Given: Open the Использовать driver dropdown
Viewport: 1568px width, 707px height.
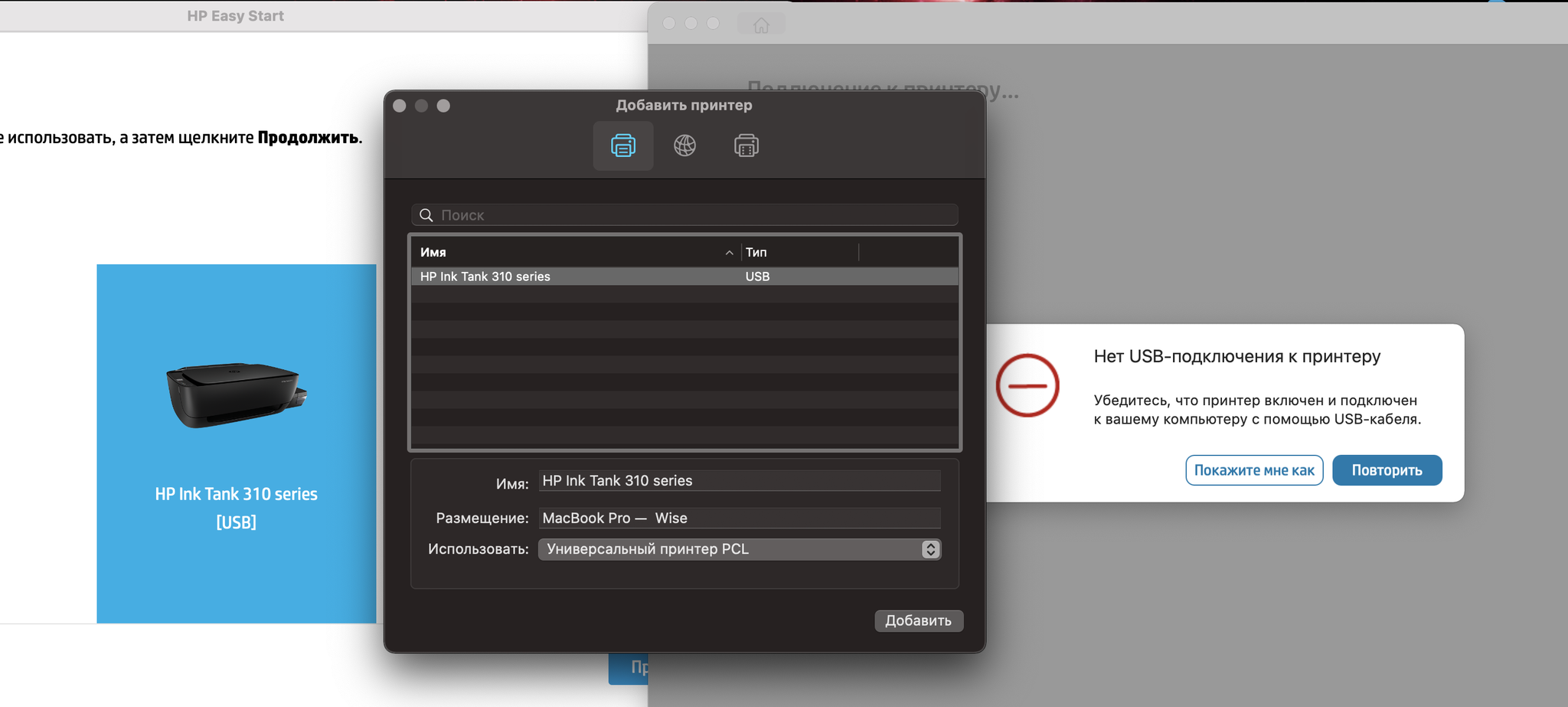Looking at the screenshot, I should tap(740, 549).
